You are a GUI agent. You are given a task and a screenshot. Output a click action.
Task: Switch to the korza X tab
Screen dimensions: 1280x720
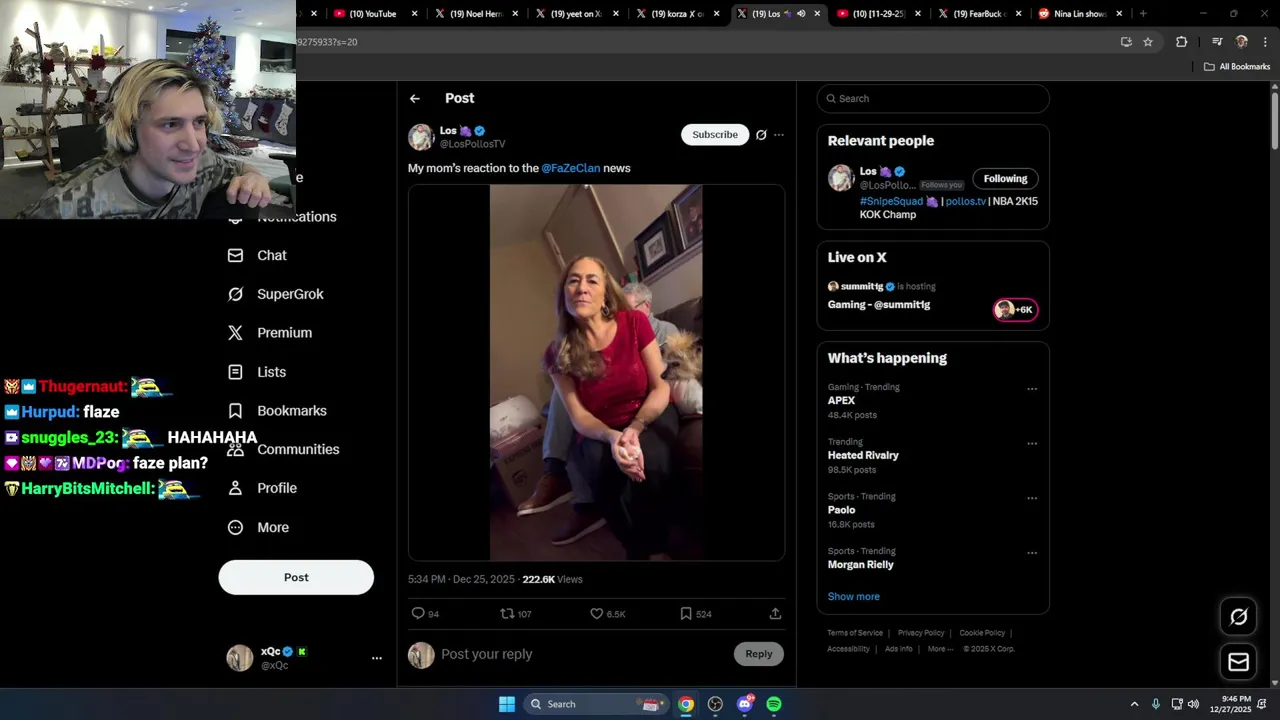tap(678, 14)
